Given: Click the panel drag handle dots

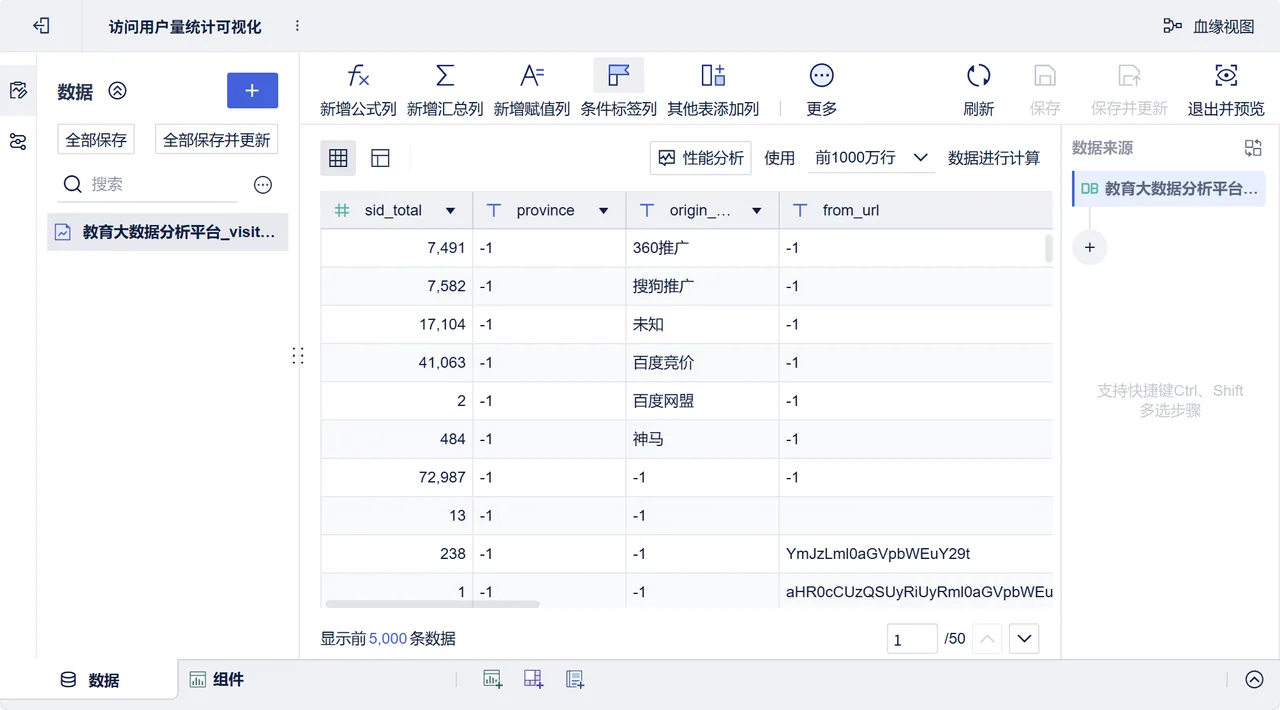Looking at the screenshot, I should pos(297,355).
